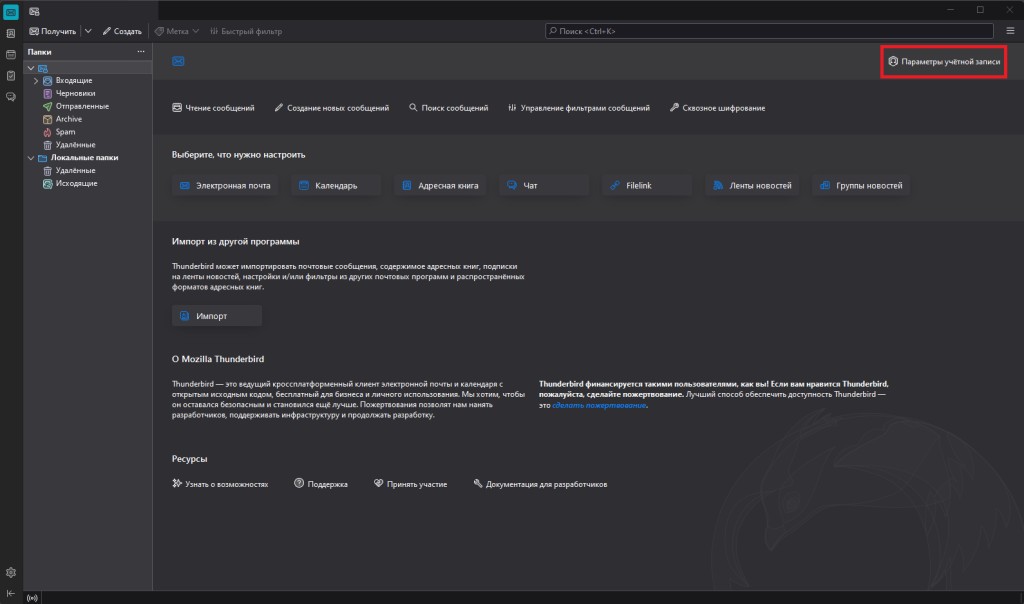Toggle the Быстрый фильтр quick filter
The image size is (1024, 604).
(246, 31)
